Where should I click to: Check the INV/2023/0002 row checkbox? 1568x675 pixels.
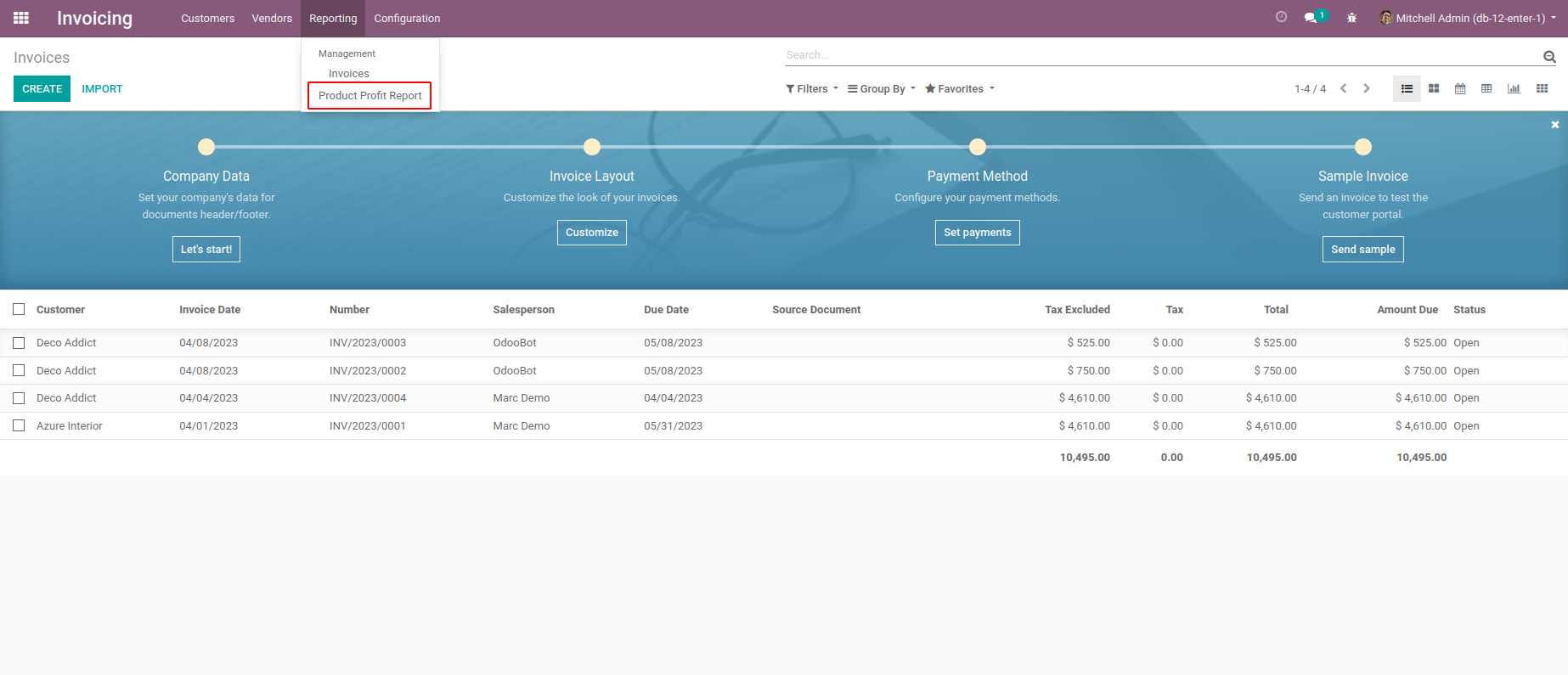19,370
